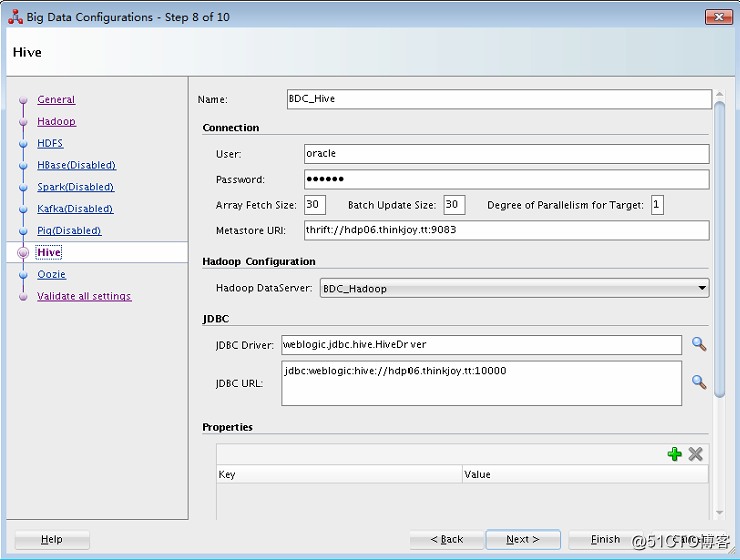The height and width of the screenshot is (560, 740).
Task: Delete a property with the gray X icon
Action: tap(695, 454)
